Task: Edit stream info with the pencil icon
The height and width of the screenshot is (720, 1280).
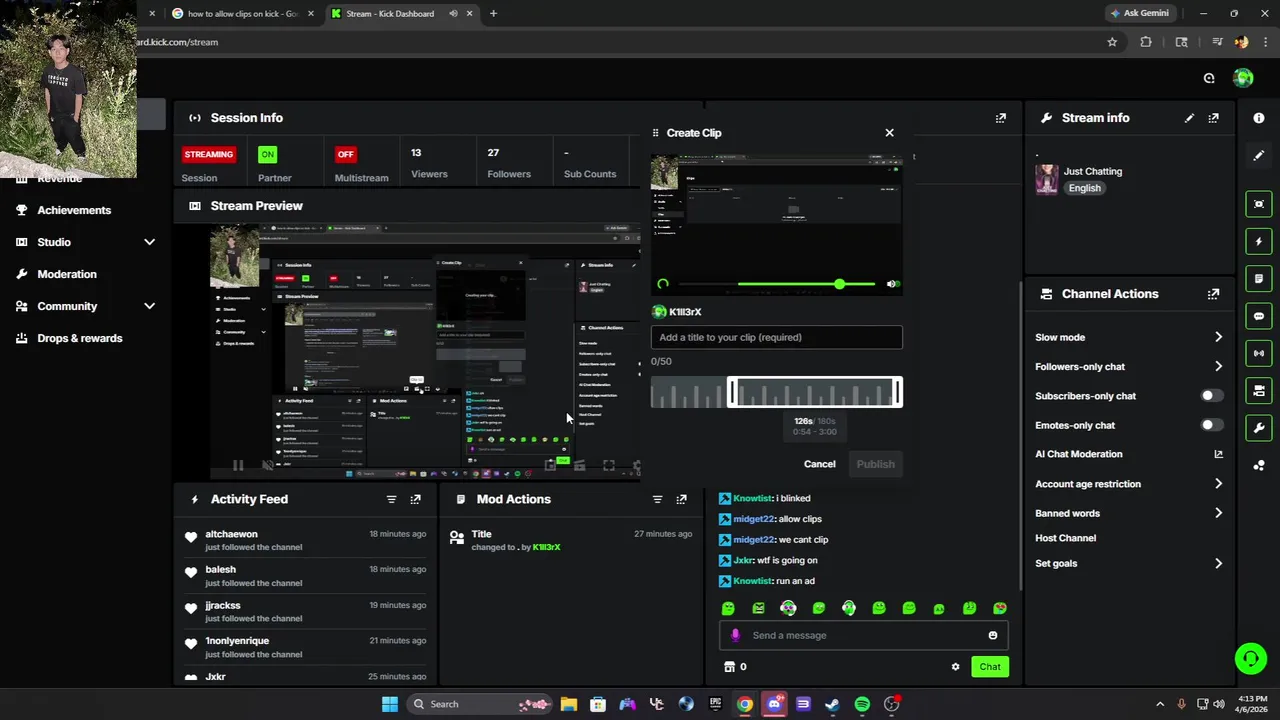Action: click(x=1189, y=118)
